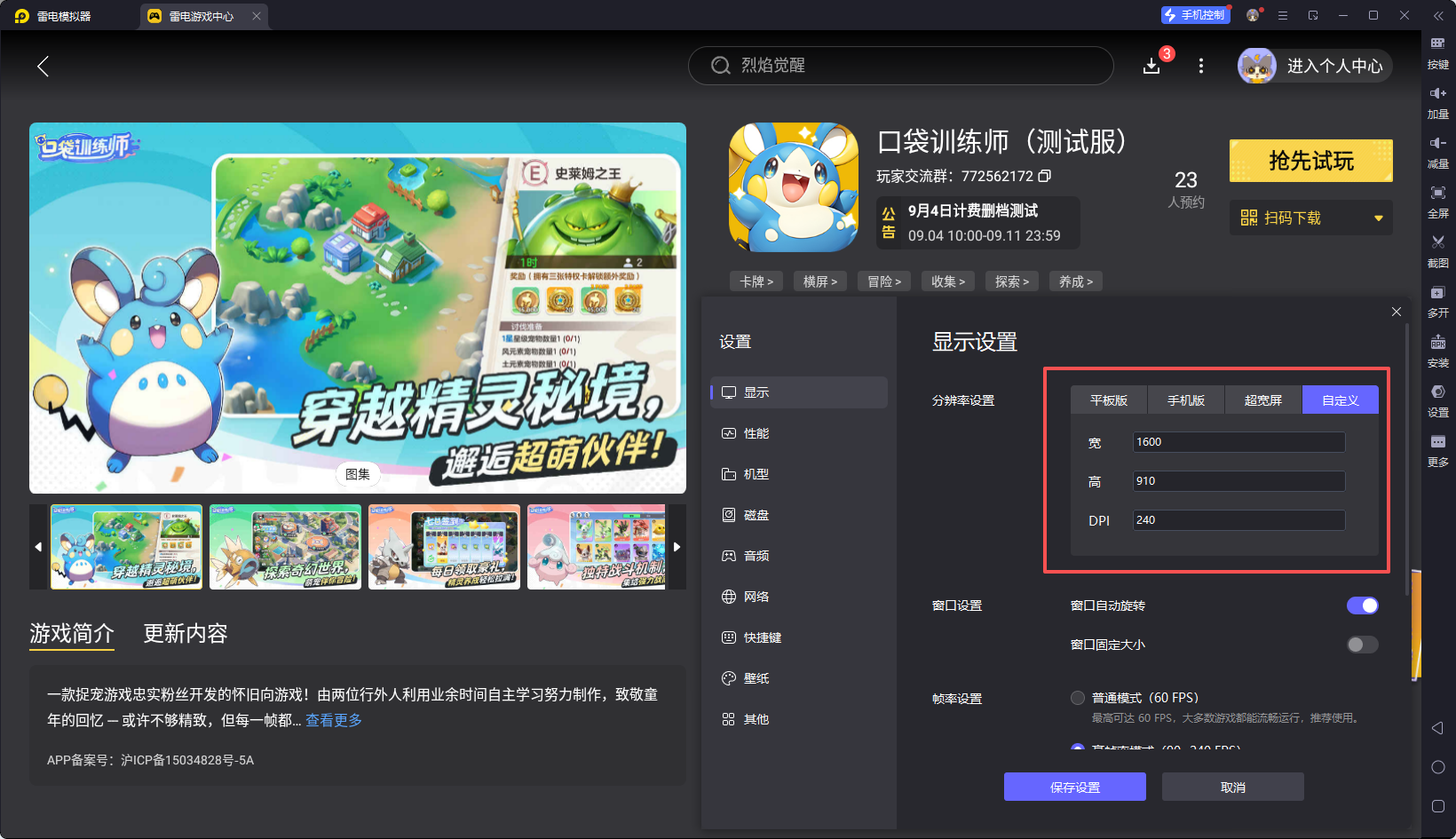The width and height of the screenshot is (1456, 839).
Task: Open 机型 settings section
Action: tap(799, 474)
